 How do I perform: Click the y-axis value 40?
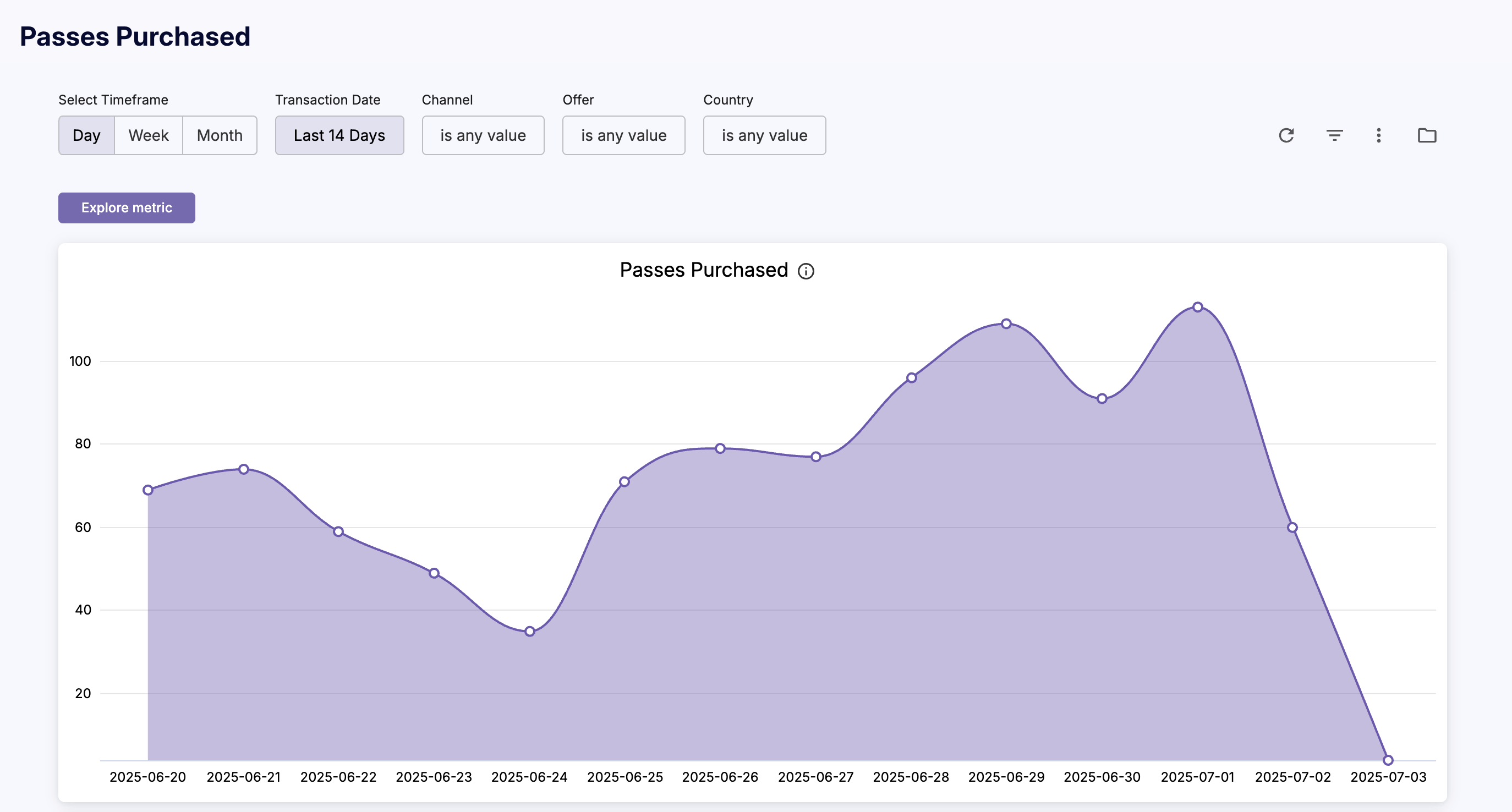tap(83, 610)
